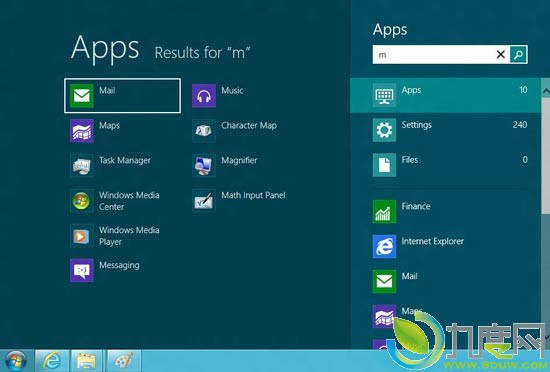550x372 pixels.
Task: Launch the Messaging app icon
Action: coord(82,270)
